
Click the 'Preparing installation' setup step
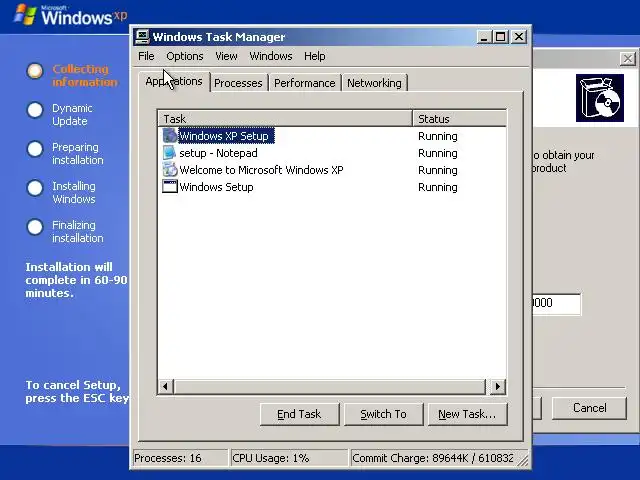(x=65, y=153)
